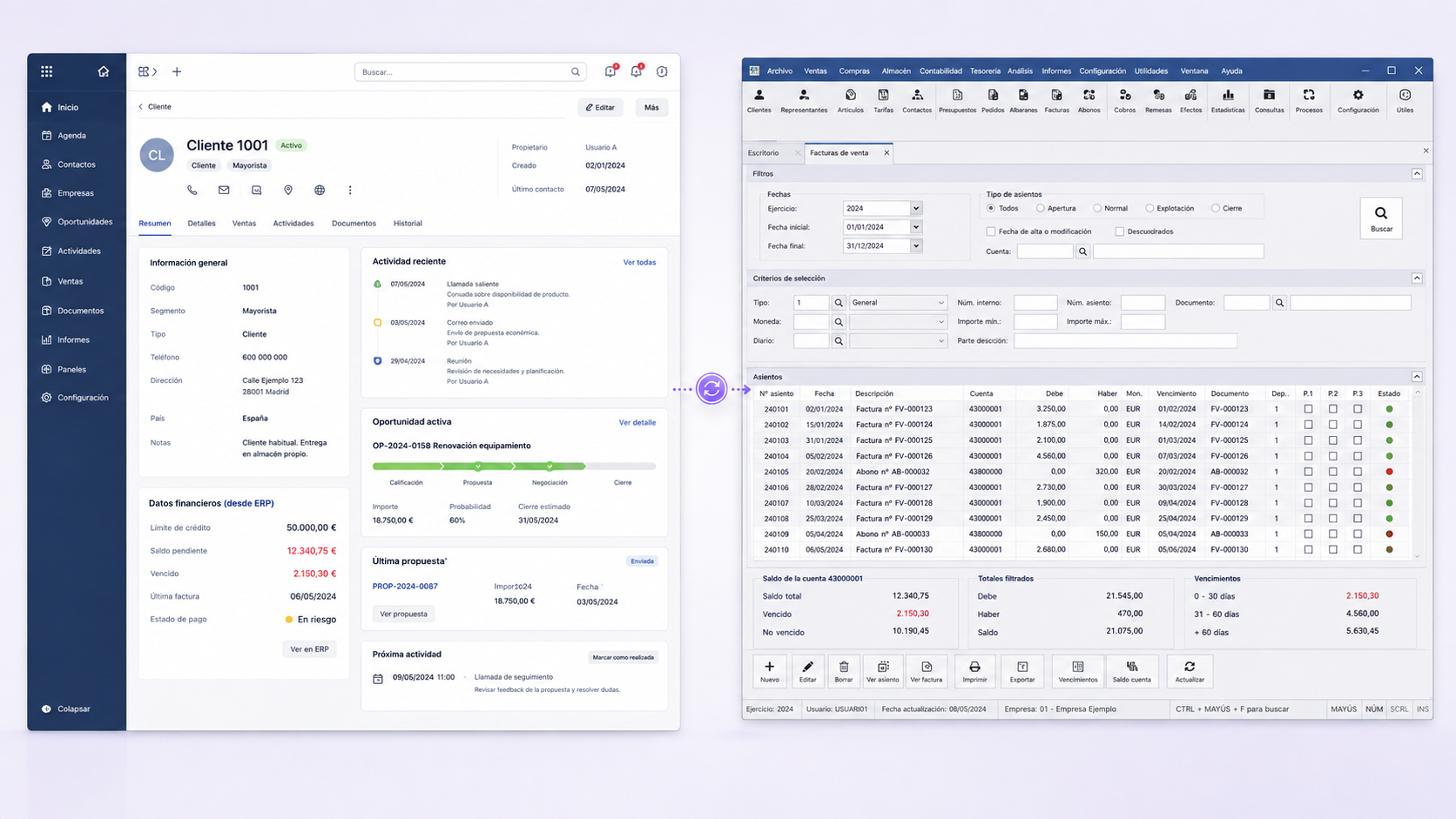Open the Ver todas link
This screenshot has height=819, width=1456.
(639, 262)
